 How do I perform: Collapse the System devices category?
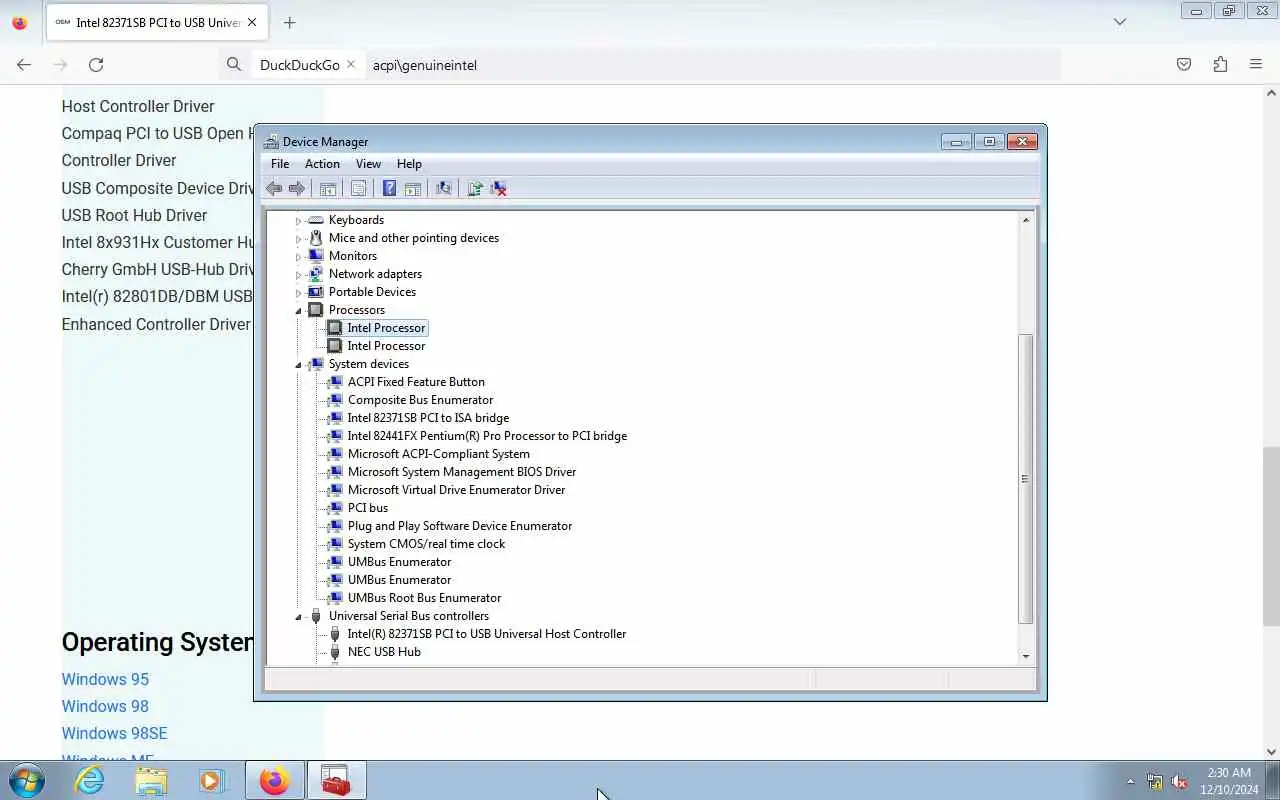click(298, 364)
